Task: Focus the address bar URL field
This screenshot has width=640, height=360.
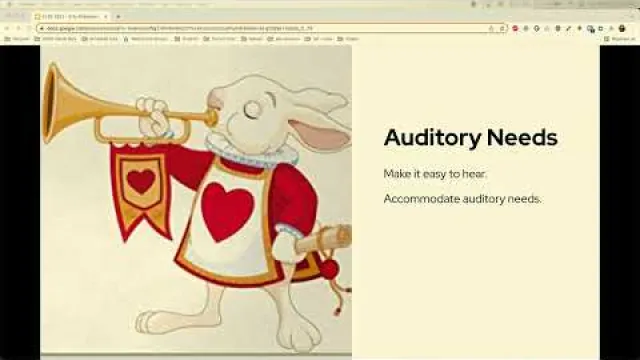Action: pyautogui.click(x=265, y=29)
